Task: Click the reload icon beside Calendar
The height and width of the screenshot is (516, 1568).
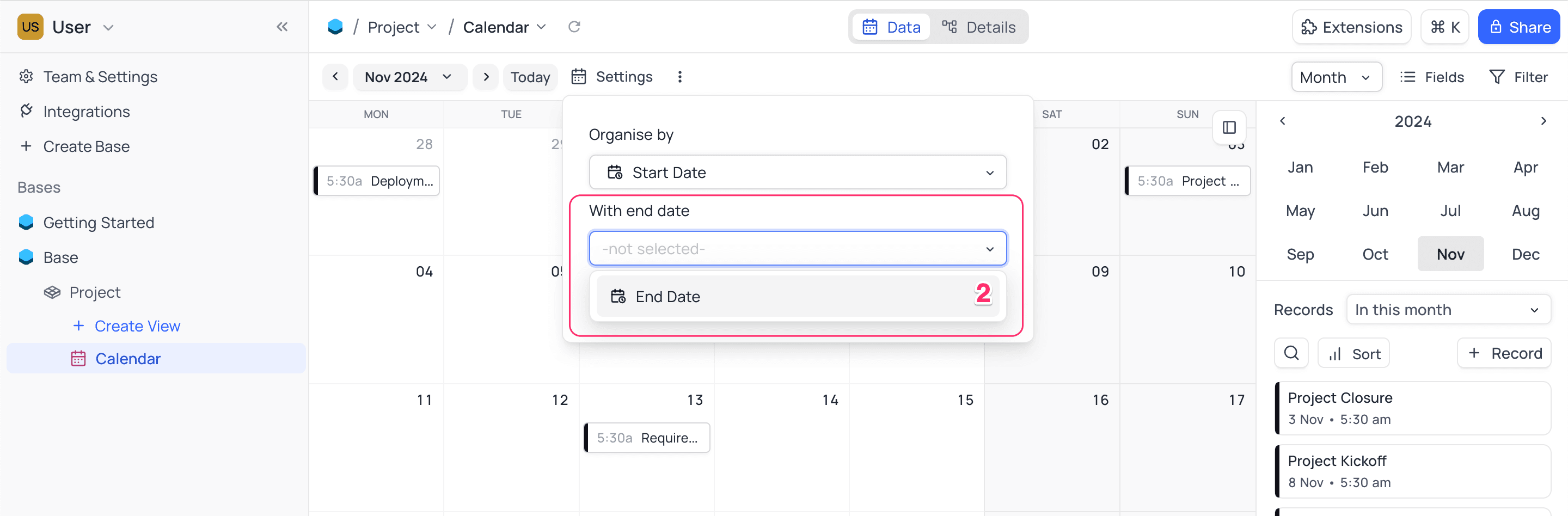Action: (x=574, y=27)
